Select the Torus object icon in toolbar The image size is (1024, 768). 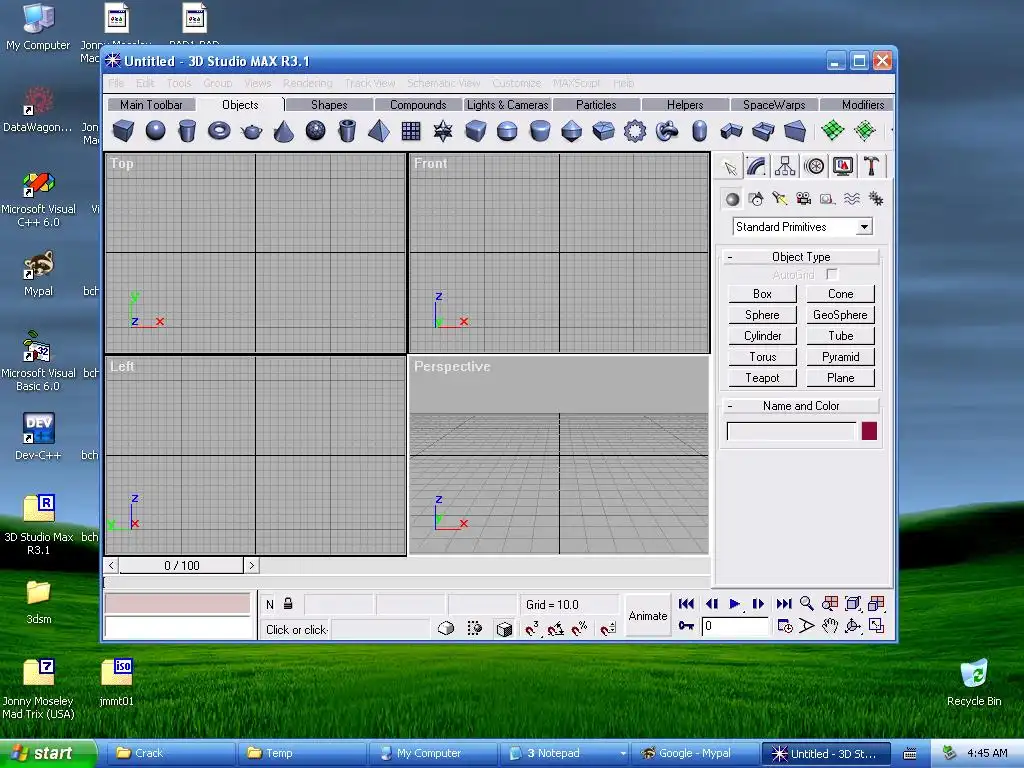pyautogui.click(x=219, y=131)
